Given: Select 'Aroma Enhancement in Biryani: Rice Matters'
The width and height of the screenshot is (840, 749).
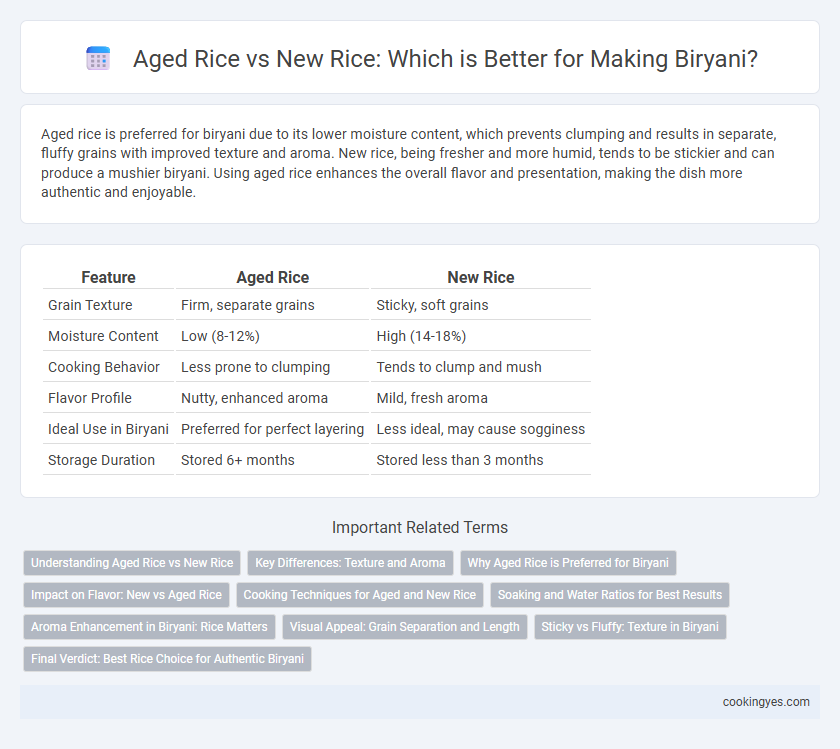Looking at the screenshot, I should 149,627.
